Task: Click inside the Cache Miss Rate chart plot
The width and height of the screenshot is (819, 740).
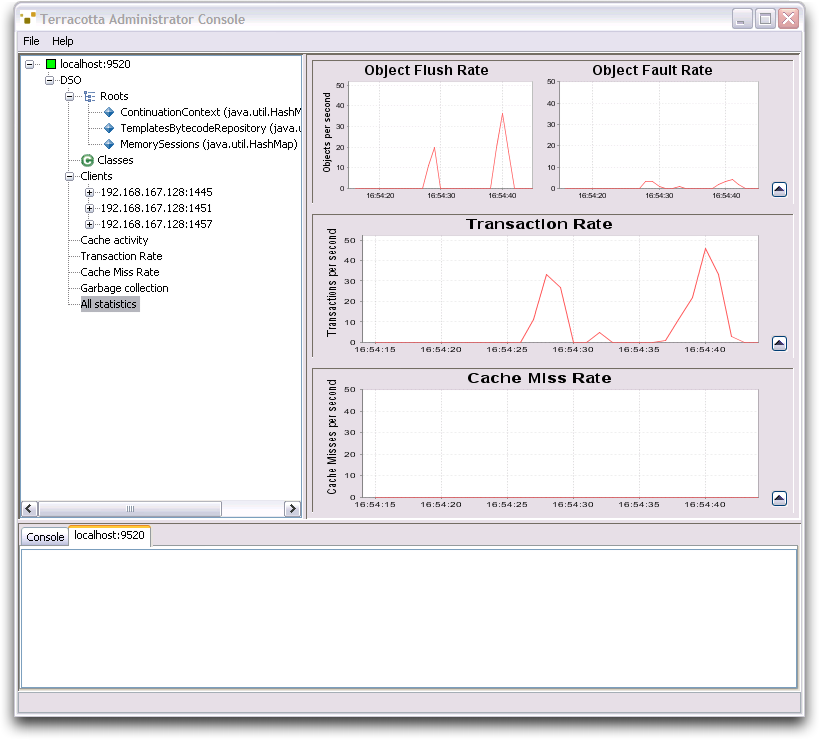Action: [560, 444]
